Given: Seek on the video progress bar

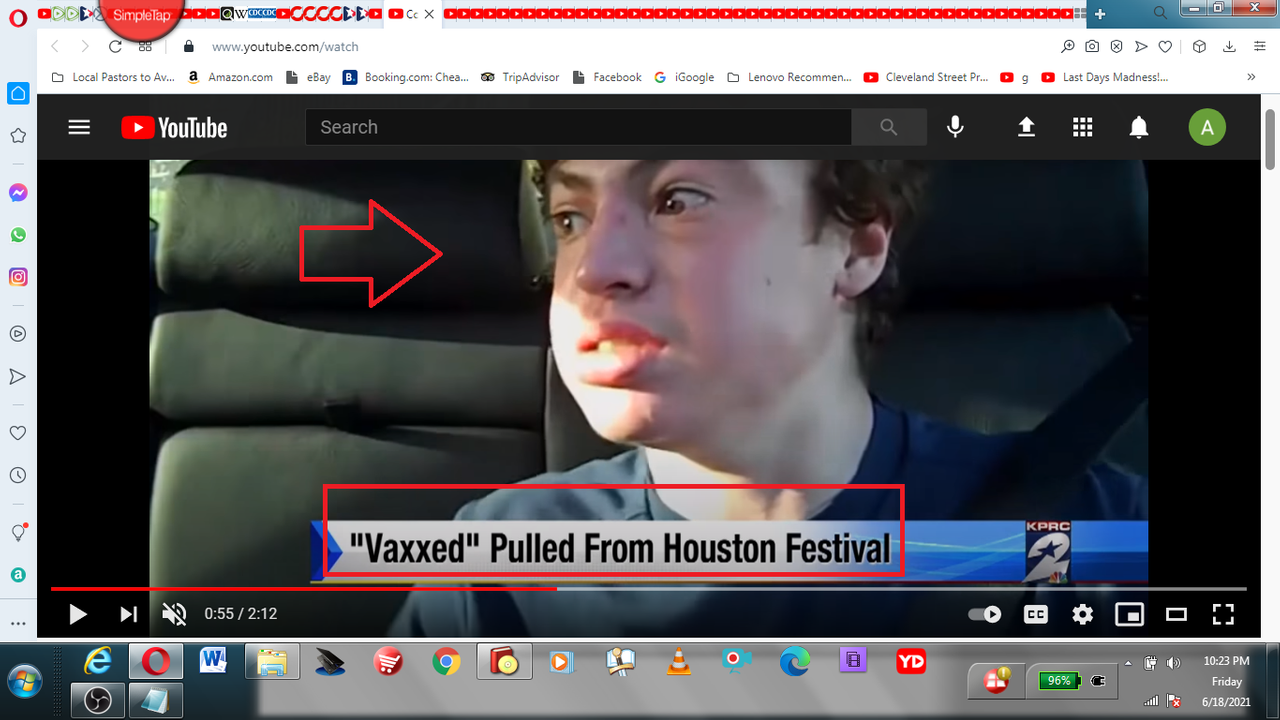Looking at the screenshot, I should tap(800, 589).
